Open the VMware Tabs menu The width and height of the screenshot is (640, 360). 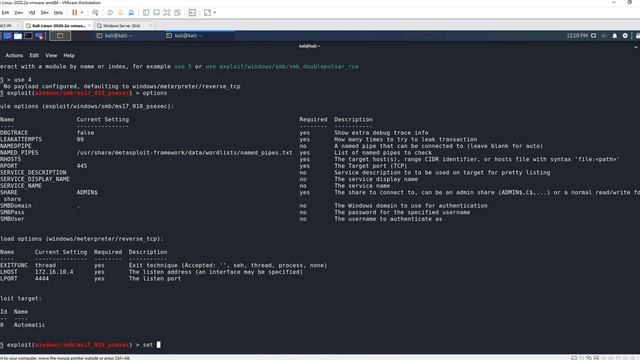(x=45, y=13)
